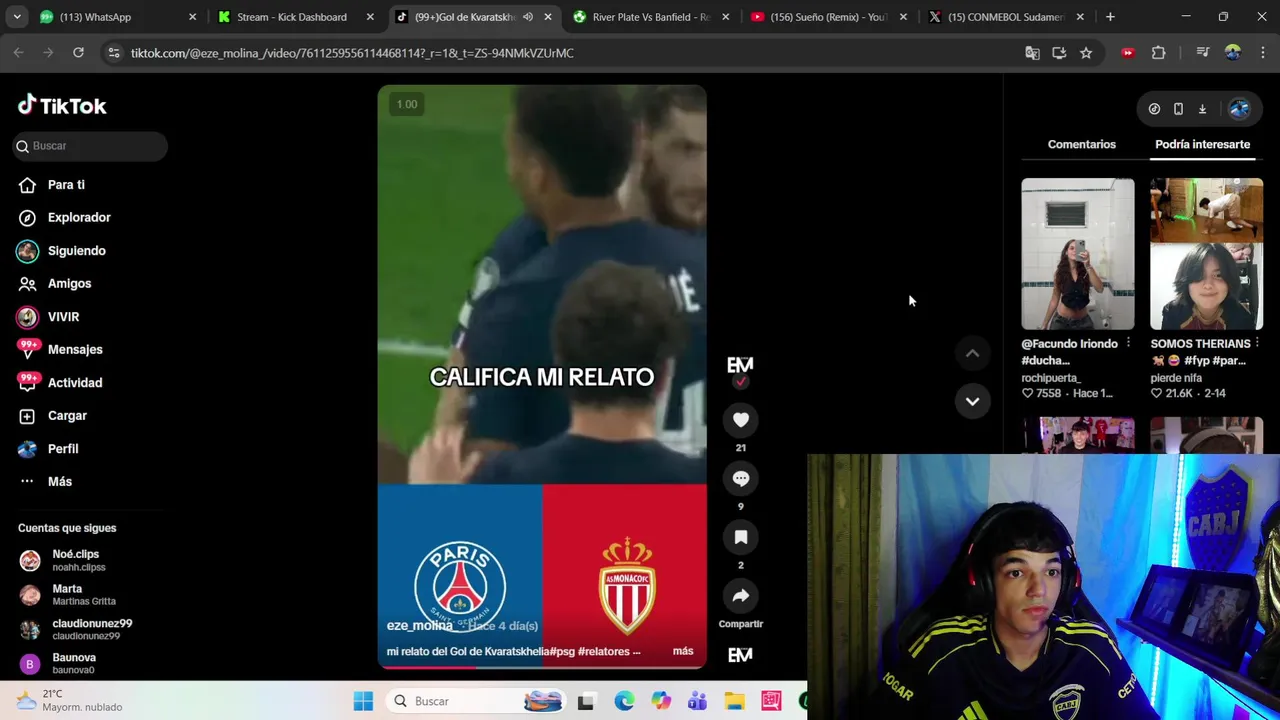The width and height of the screenshot is (1280, 720).
Task: Click the TikTok coins icon in top pill
Action: [1154, 109]
